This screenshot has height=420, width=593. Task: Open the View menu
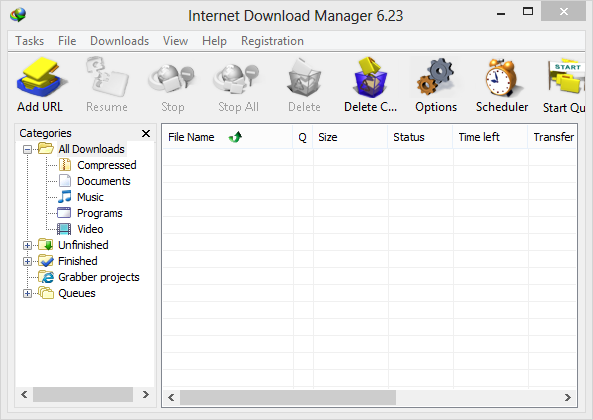175,41
